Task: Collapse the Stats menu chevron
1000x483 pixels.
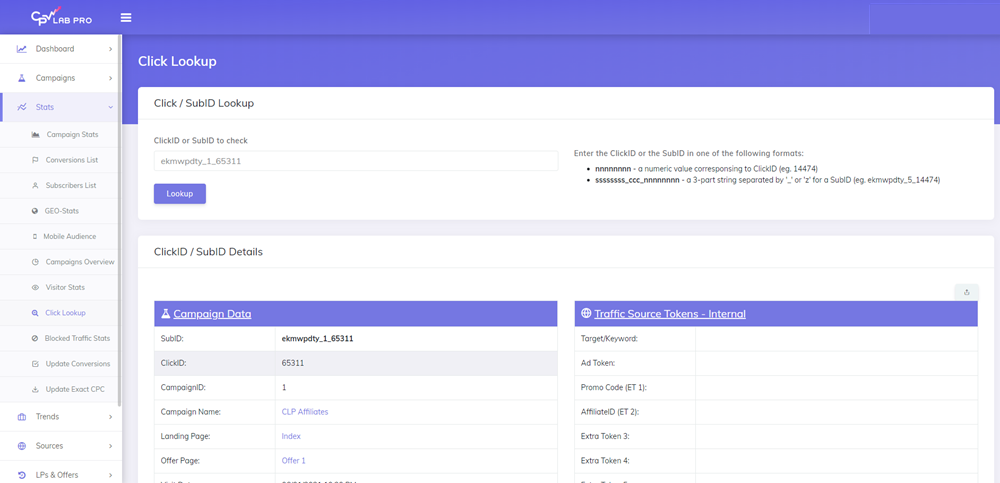Action: pos(110,107)
